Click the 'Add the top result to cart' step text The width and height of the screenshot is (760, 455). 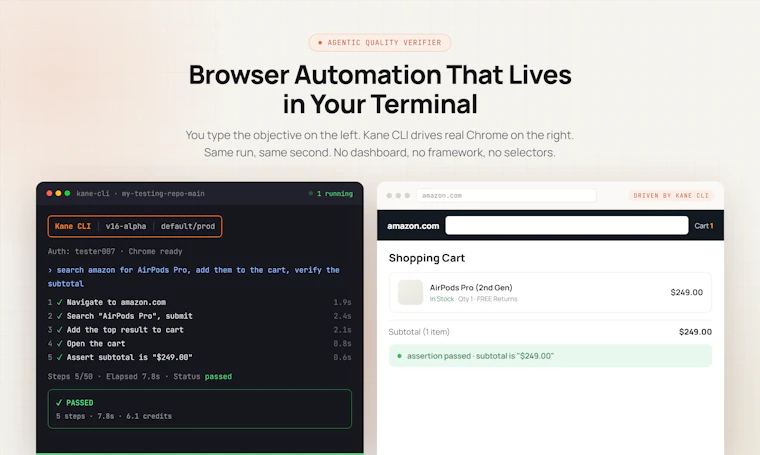(x=125, y=329)
